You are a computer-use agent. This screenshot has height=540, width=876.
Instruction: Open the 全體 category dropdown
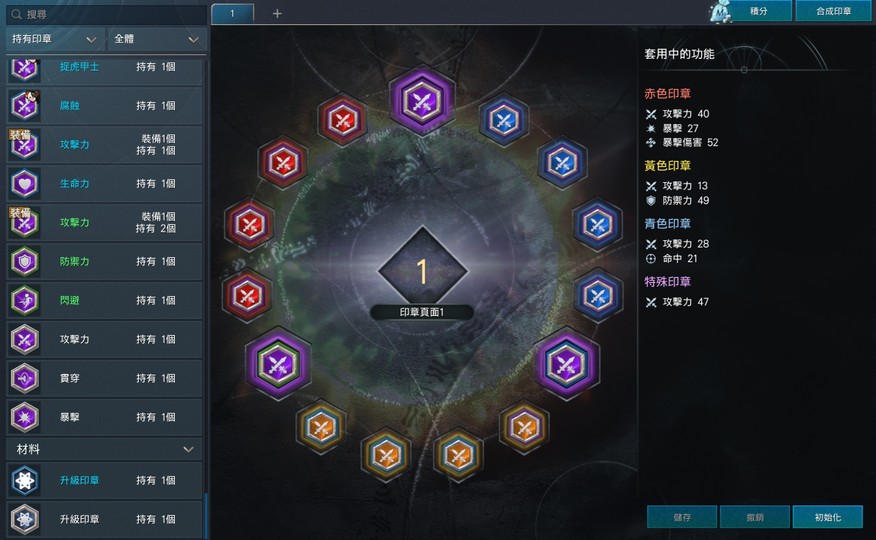[156, 39]
